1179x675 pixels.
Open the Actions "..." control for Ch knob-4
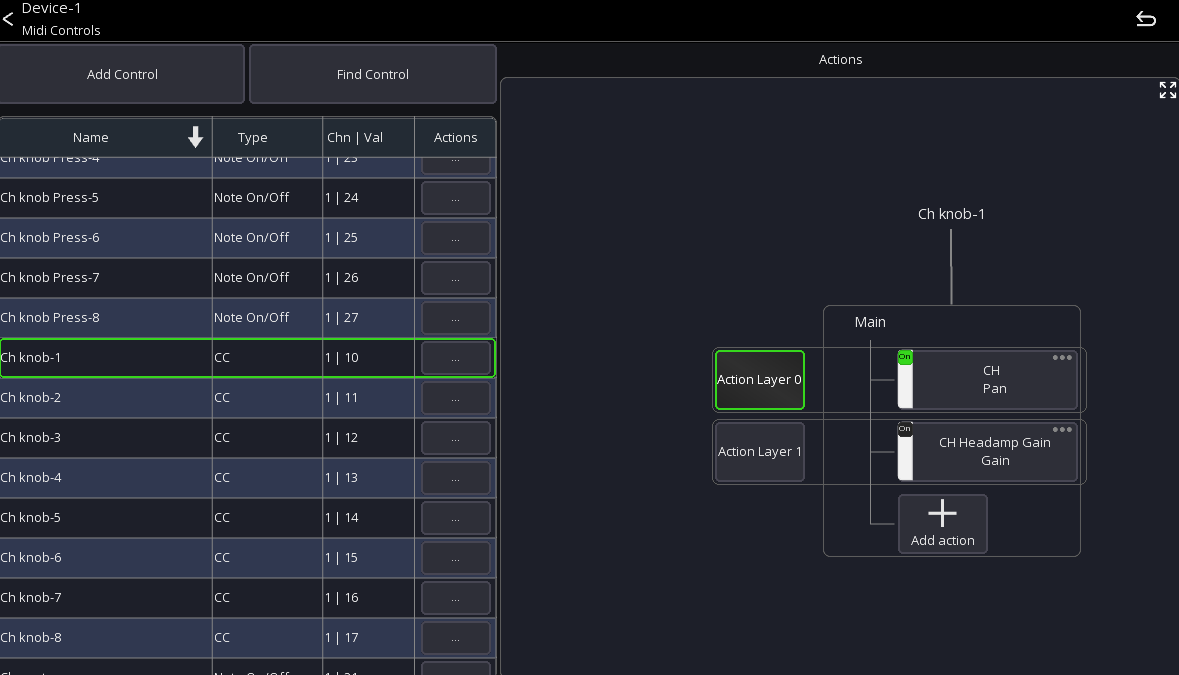pyautogui.click(x=455, y=477)
